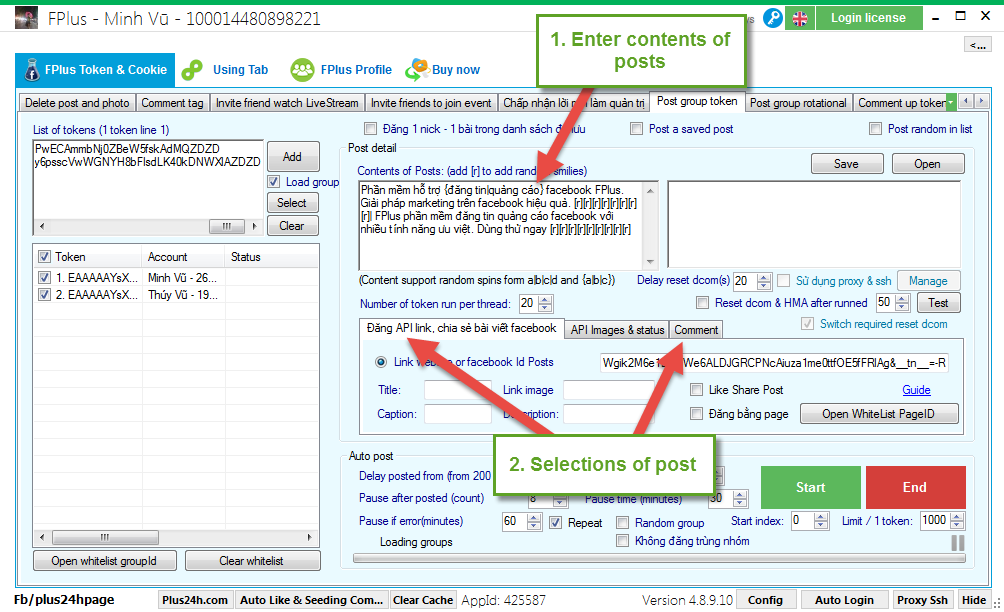The width and height of the screenshot is (1004, 612).
Task: Switch to API Images & status tab
Action: click(617, 330)
